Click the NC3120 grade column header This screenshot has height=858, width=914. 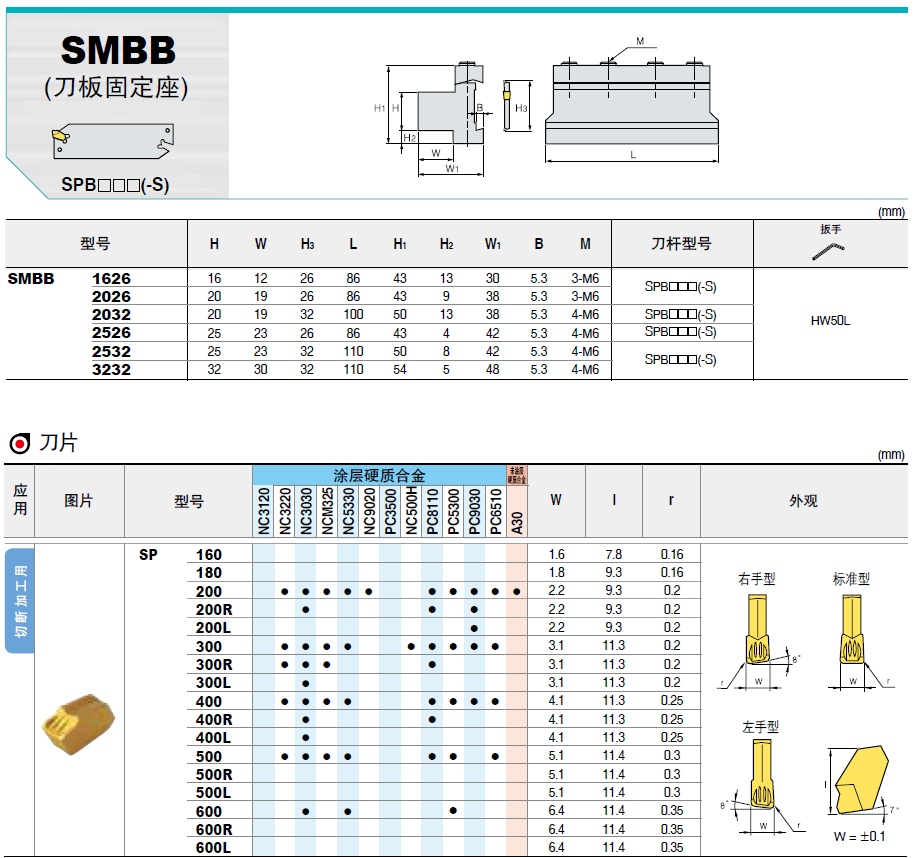(263, 511)
